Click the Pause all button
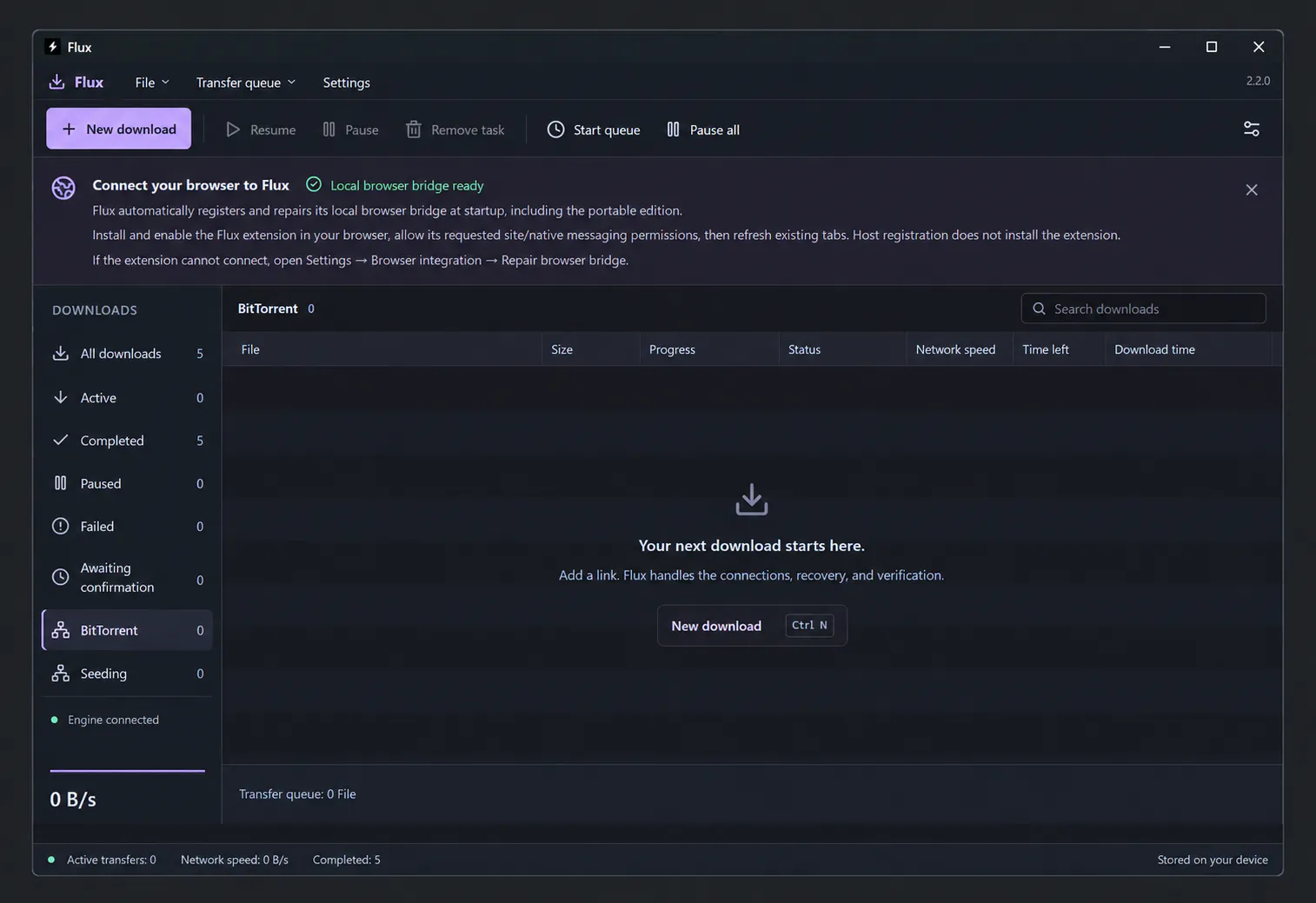Image resolution: width=1316 pixels, height=903 pixels. 703,129
